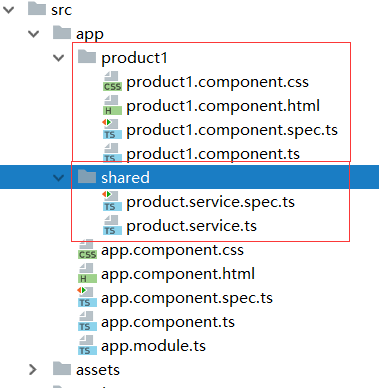Open product1.component.spec.ts file
Image resolution: width=379 pixels, height=388 pixels.
[x=232, y=130]
